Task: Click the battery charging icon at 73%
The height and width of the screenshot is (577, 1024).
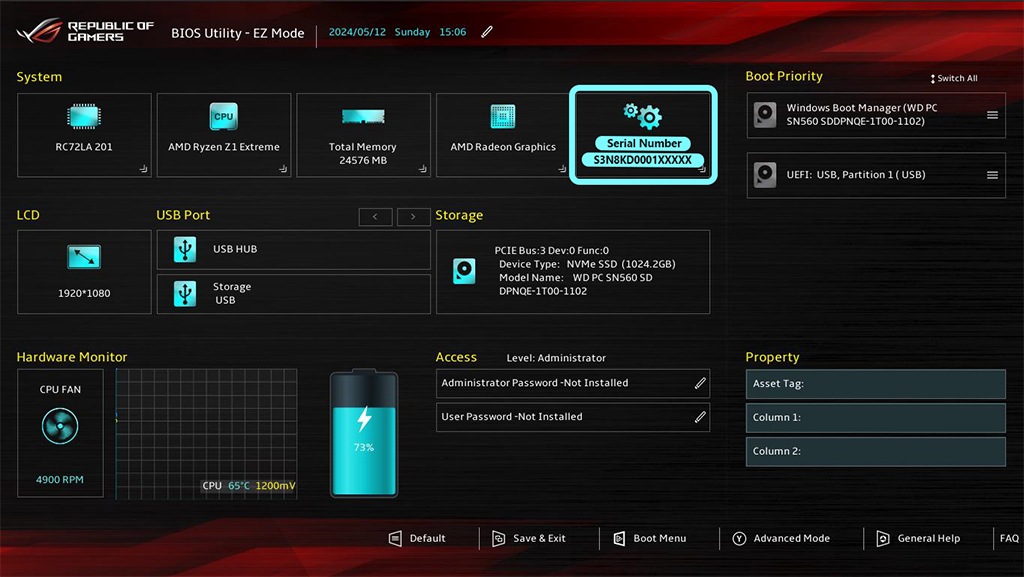Action: point(364,434)
